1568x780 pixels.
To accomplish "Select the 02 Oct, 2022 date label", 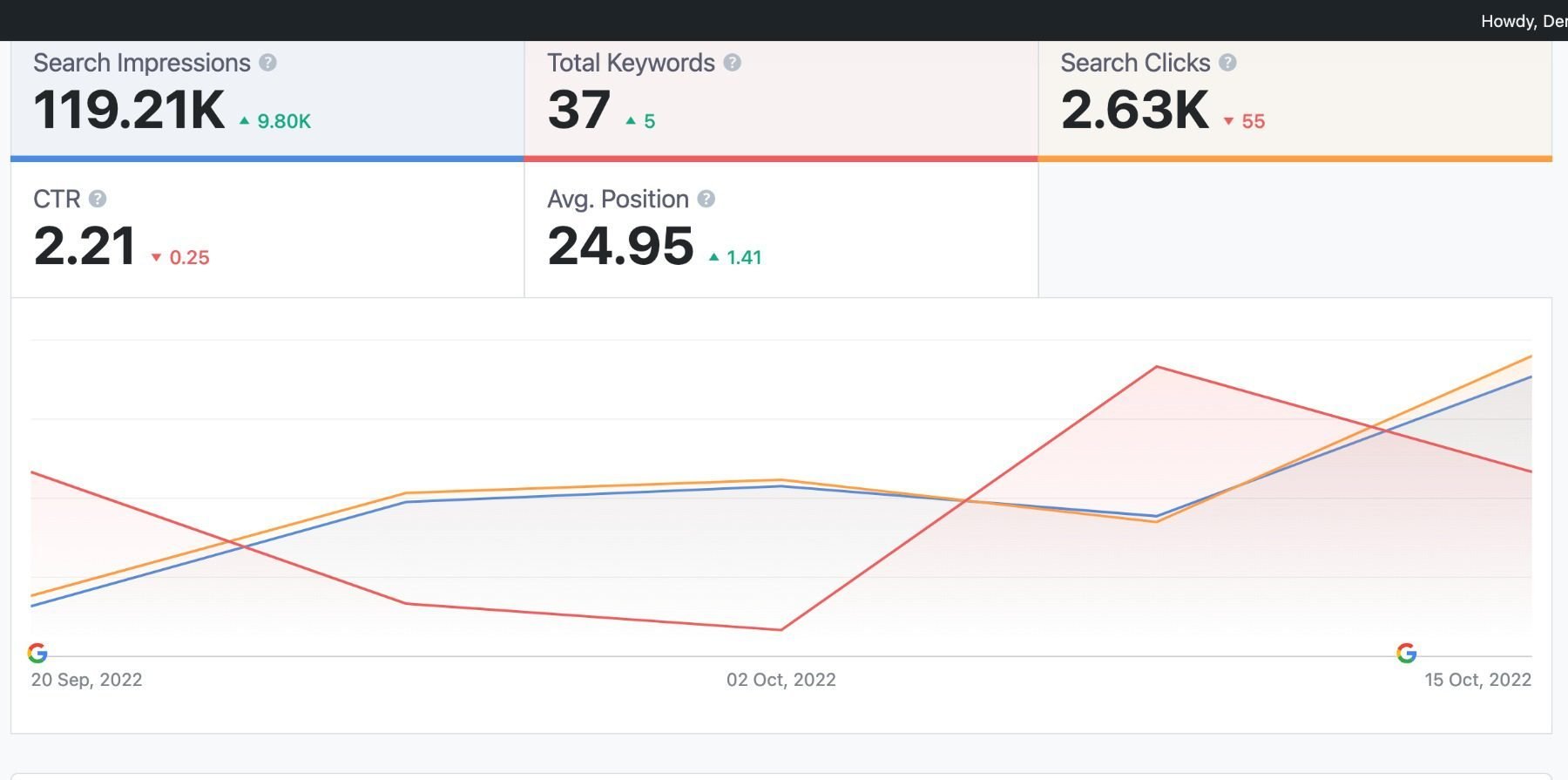I will click(781, 680).
